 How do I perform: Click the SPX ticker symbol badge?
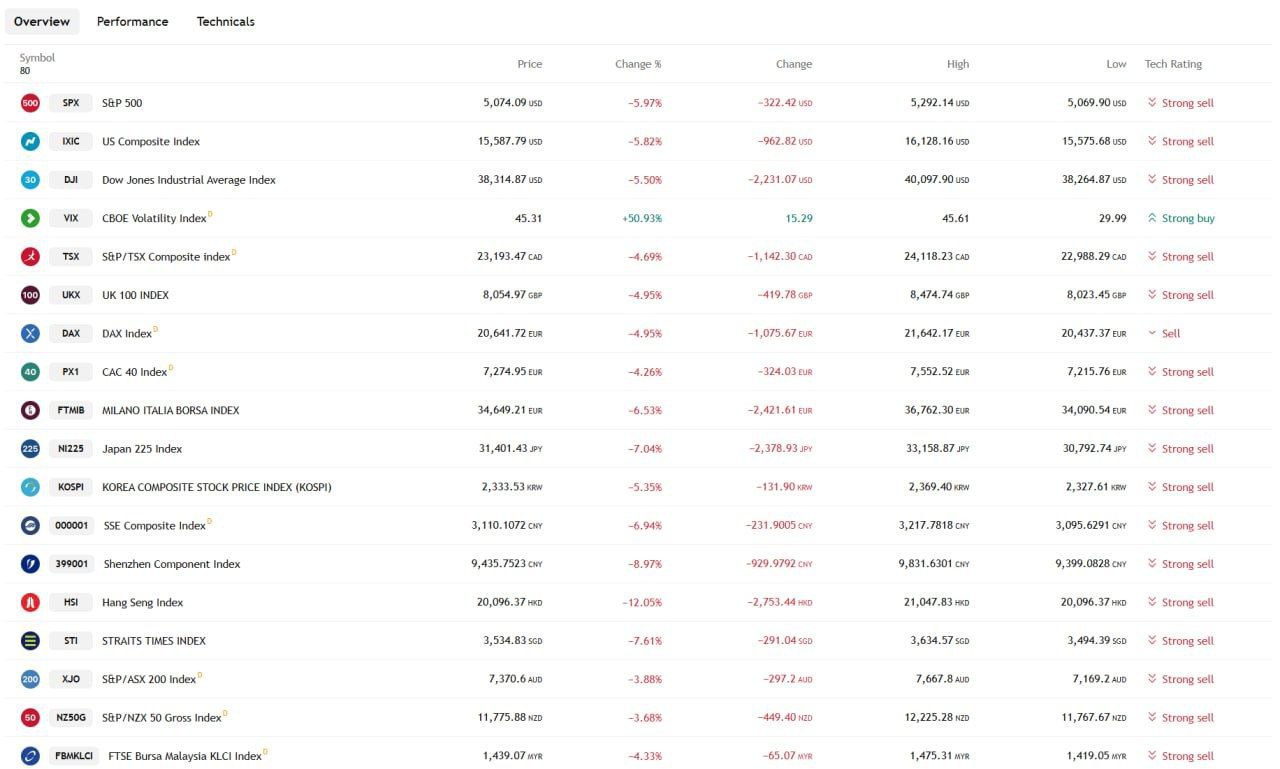[70, 103]
